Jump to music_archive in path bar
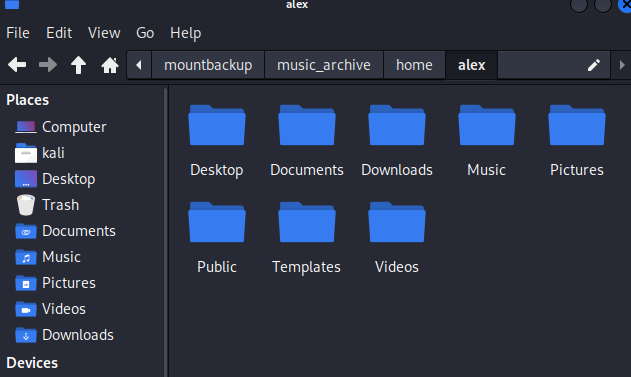Viewport: 631px width, 377px height. (x=324, y=65)
